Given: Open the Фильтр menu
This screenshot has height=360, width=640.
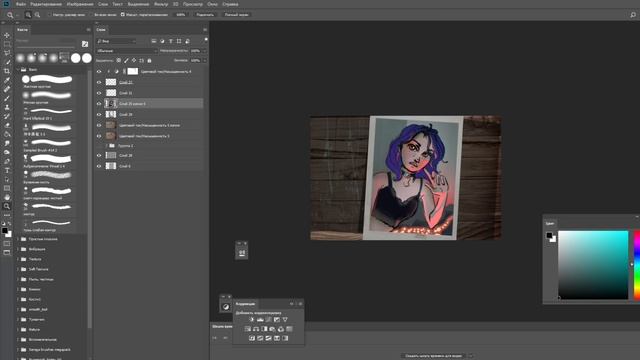Looking at the screenshot, I should (161, 4).
